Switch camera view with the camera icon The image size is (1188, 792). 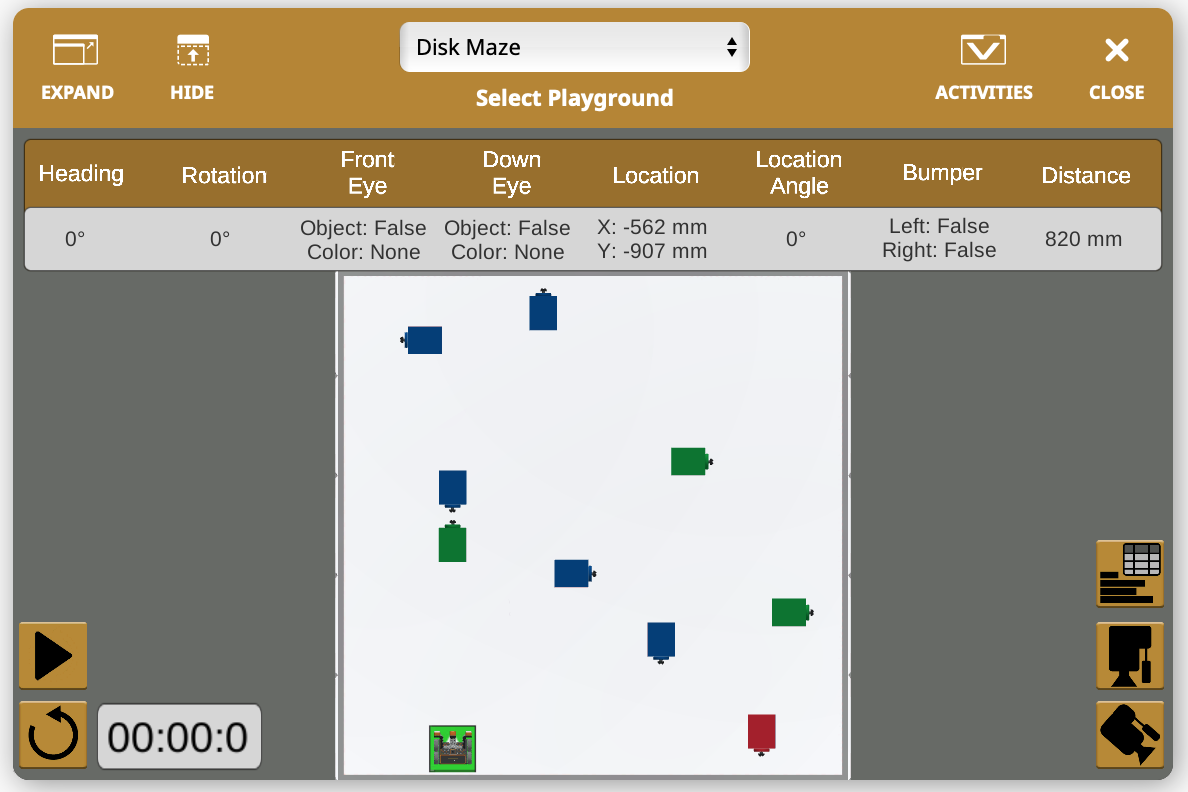[1130, 735]
